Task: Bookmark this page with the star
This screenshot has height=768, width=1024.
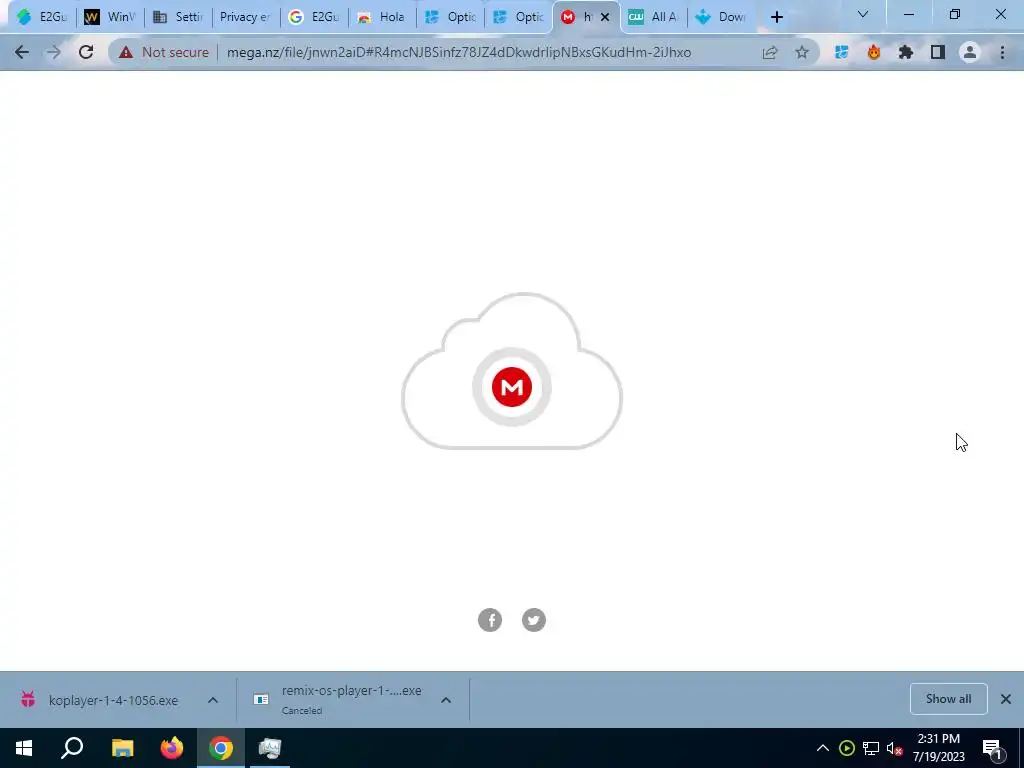Action: pos(802,52)
